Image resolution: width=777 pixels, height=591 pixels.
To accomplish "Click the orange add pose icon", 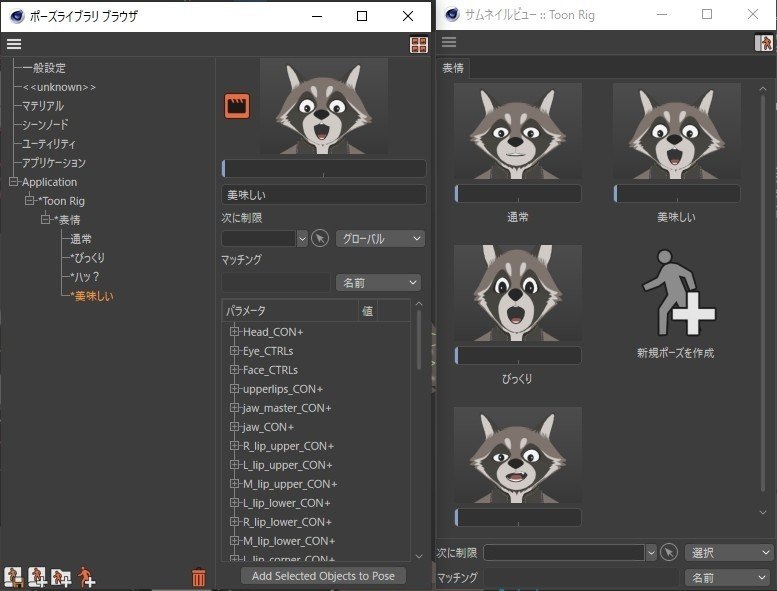I will click(86, 577).
